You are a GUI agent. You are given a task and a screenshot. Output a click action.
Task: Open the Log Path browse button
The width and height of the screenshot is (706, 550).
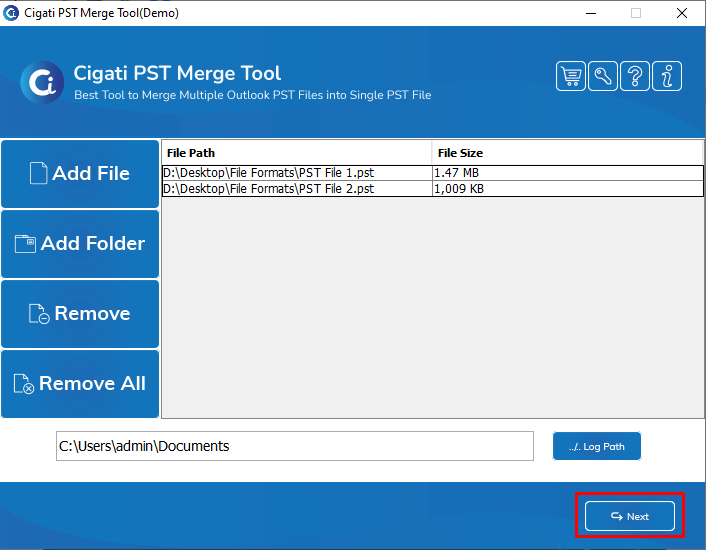(597, 446)
